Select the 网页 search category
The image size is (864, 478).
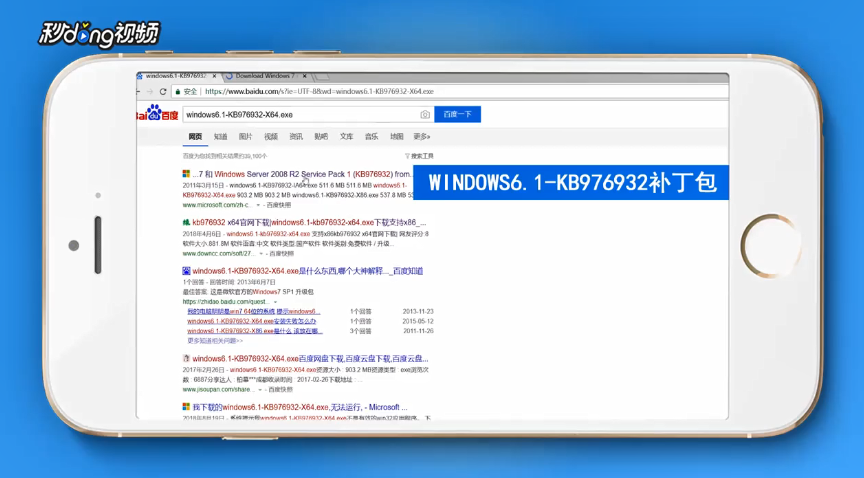(195, 137)
